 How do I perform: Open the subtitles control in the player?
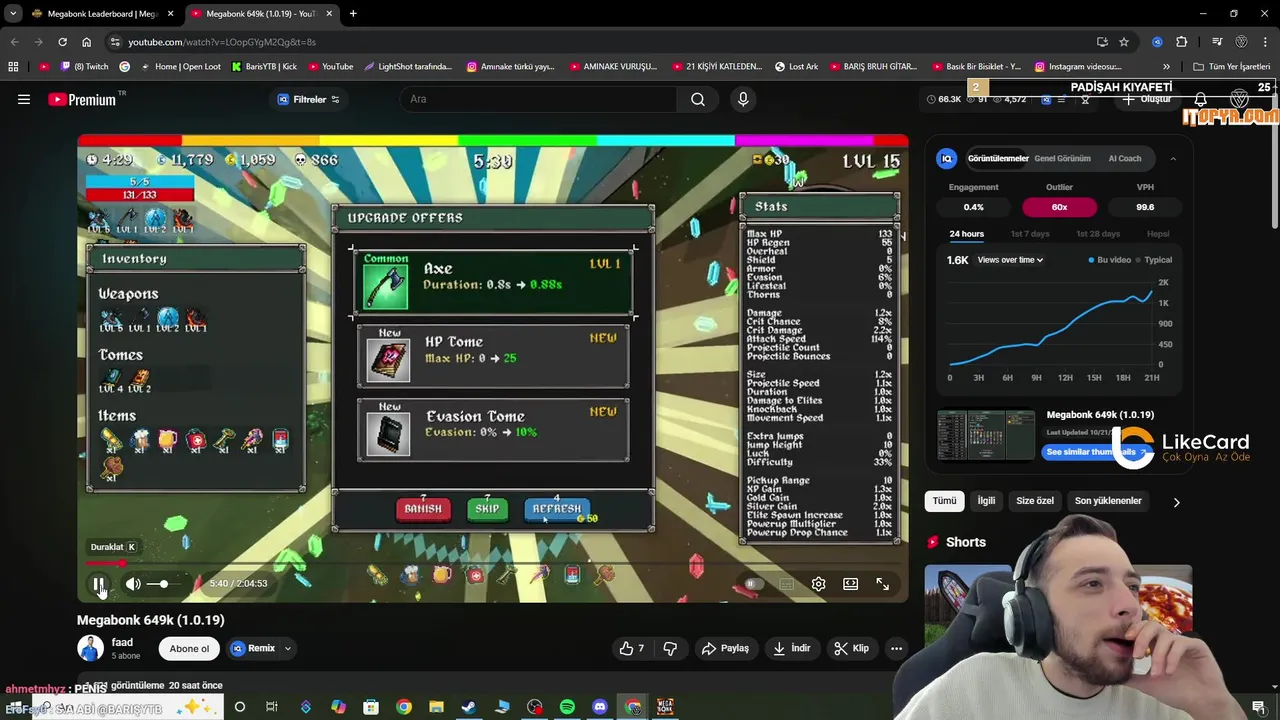[786, 584]
